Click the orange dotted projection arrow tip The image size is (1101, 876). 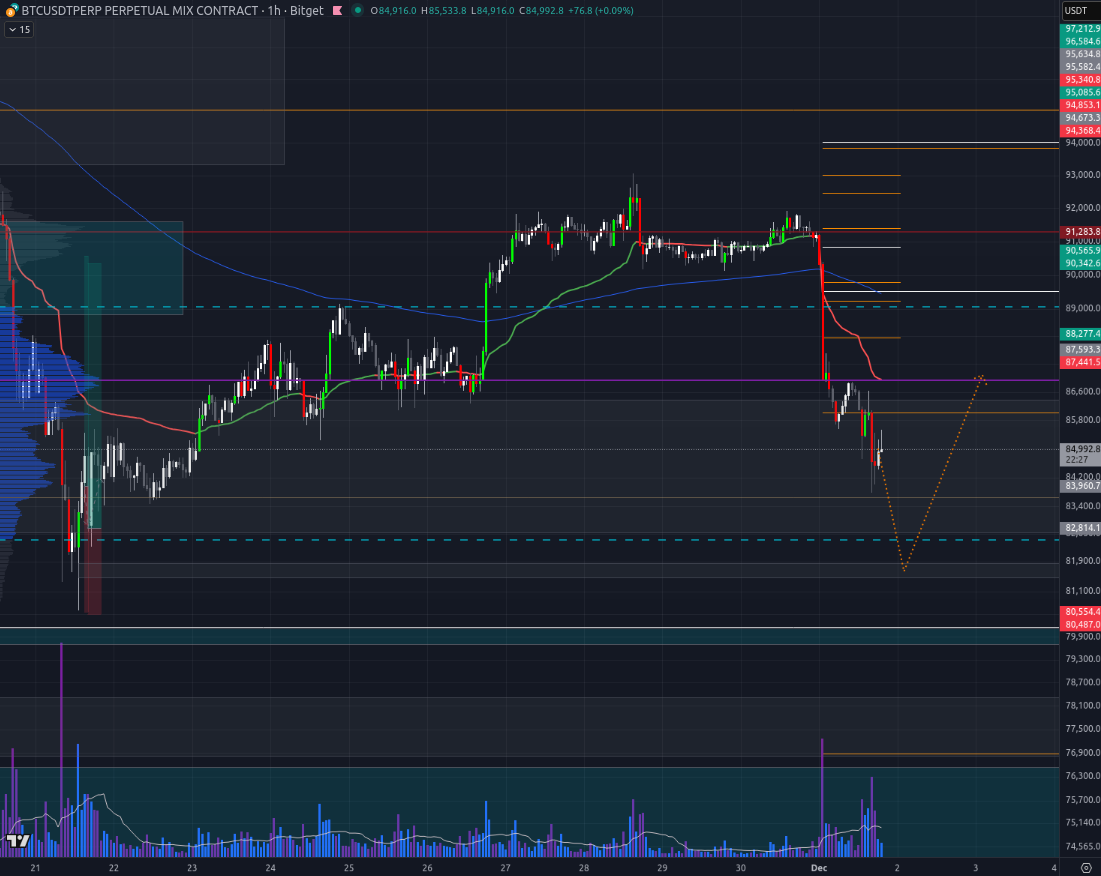(982, 377)
